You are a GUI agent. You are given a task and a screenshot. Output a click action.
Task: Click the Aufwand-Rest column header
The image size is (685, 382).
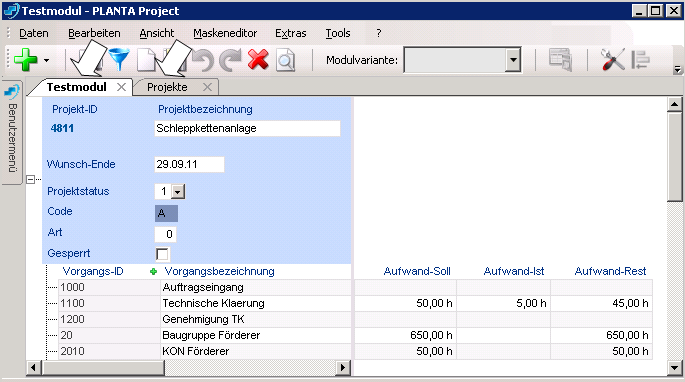click(x=610, y=271)
